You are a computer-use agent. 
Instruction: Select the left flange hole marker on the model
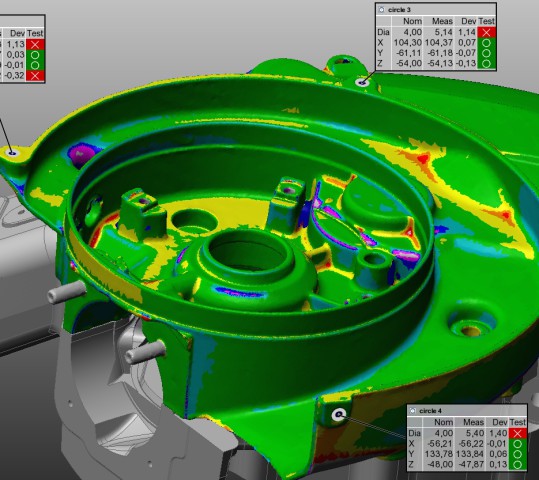click(12, 153)
